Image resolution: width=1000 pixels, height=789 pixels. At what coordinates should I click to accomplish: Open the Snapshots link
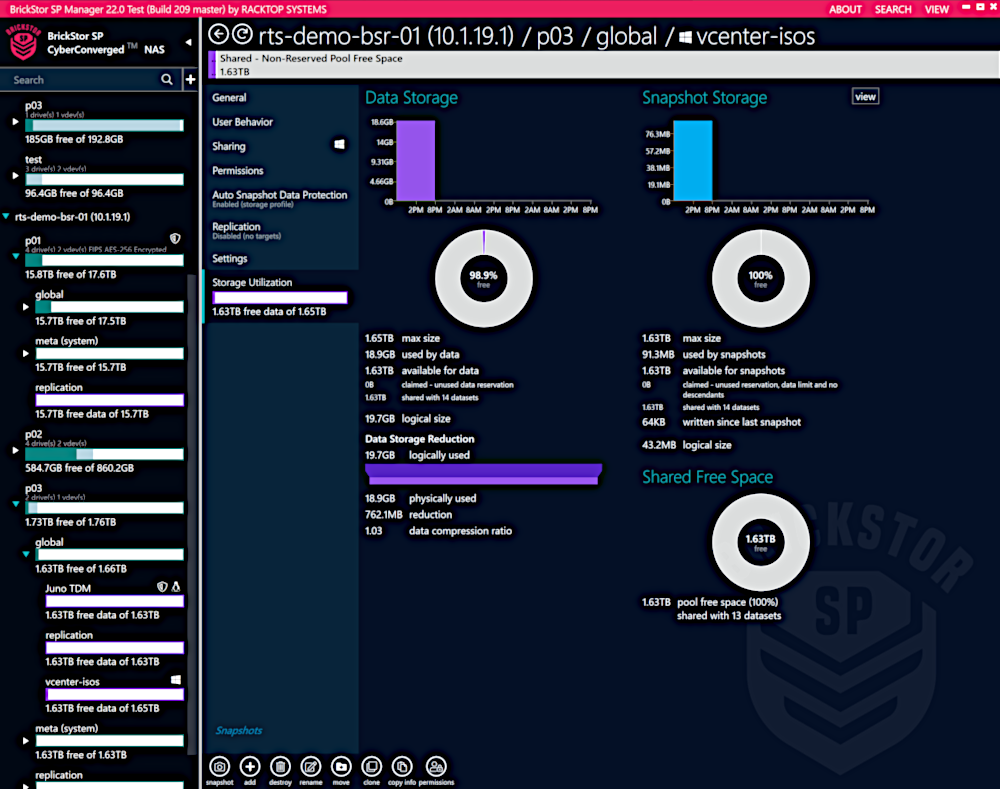pos(238,731)
